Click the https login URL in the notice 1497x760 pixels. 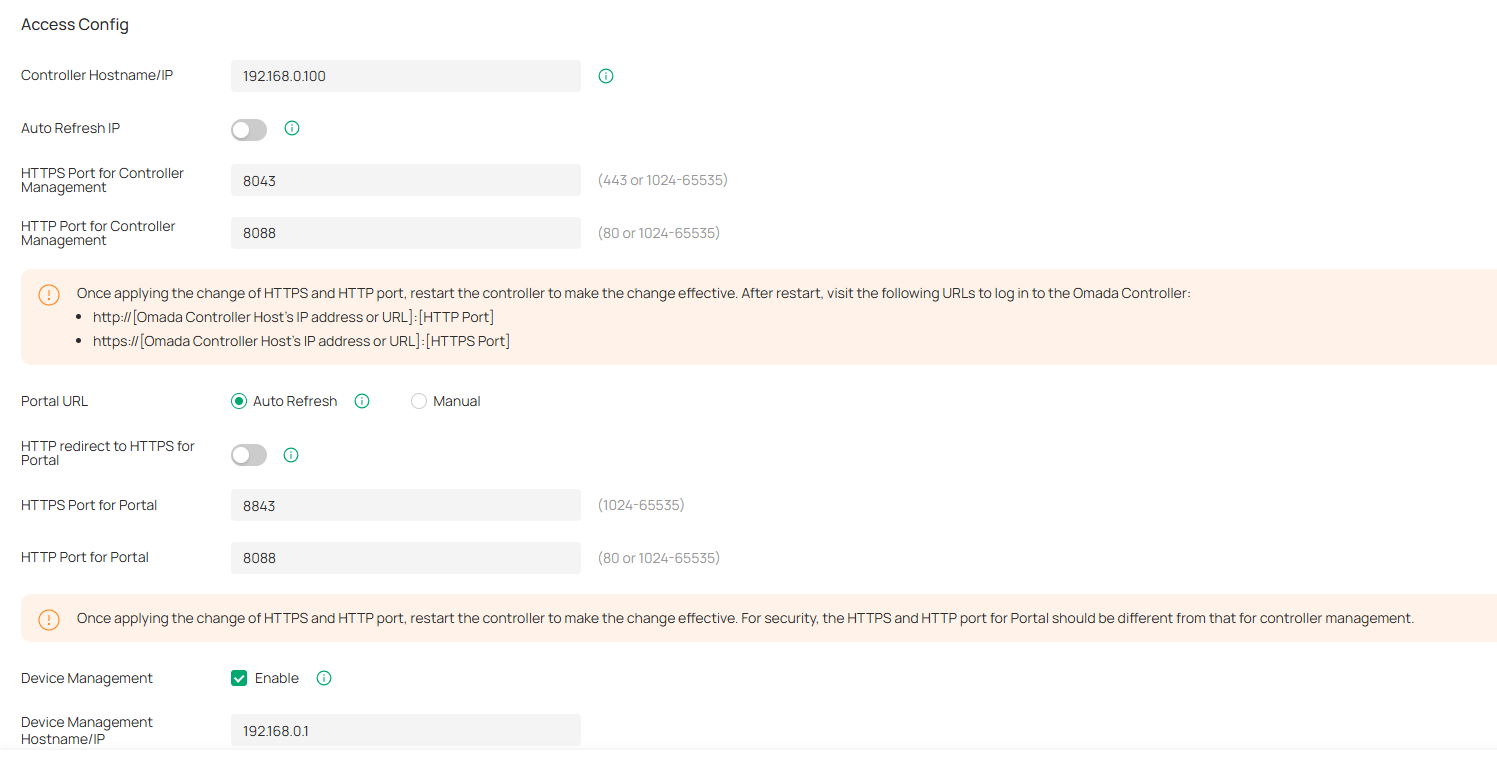coord(301,340)
